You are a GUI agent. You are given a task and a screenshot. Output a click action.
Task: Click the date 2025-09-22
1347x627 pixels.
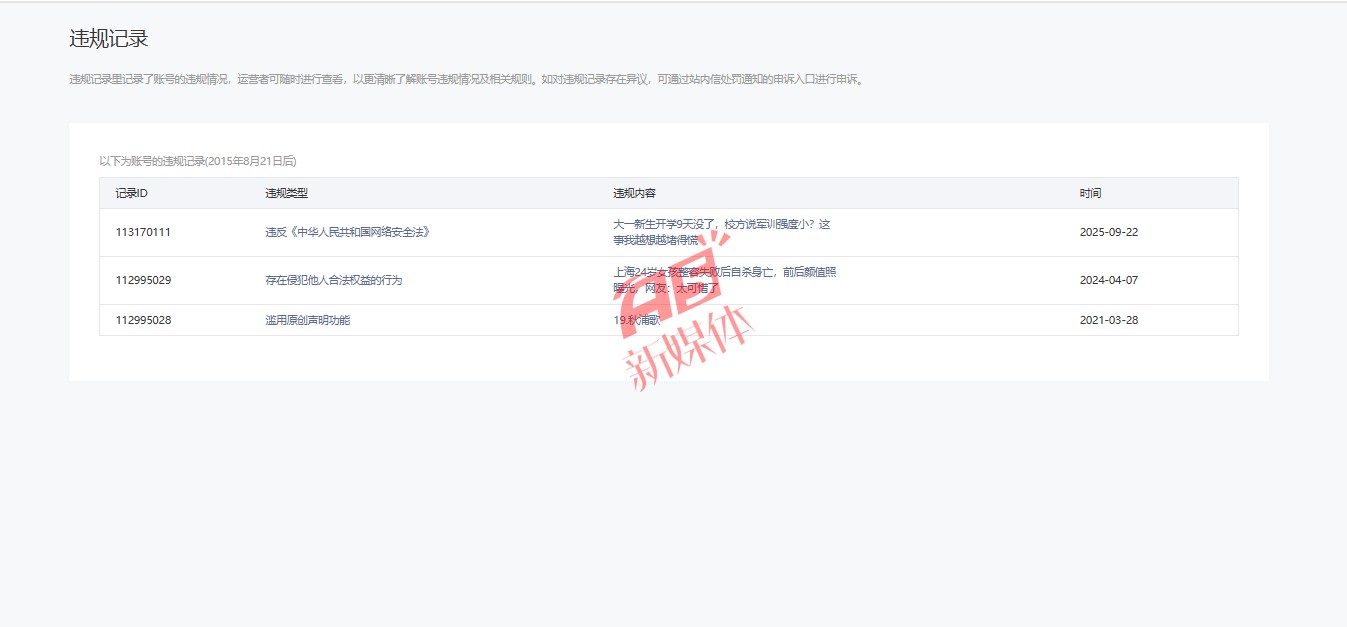(x=1108, y=232)
